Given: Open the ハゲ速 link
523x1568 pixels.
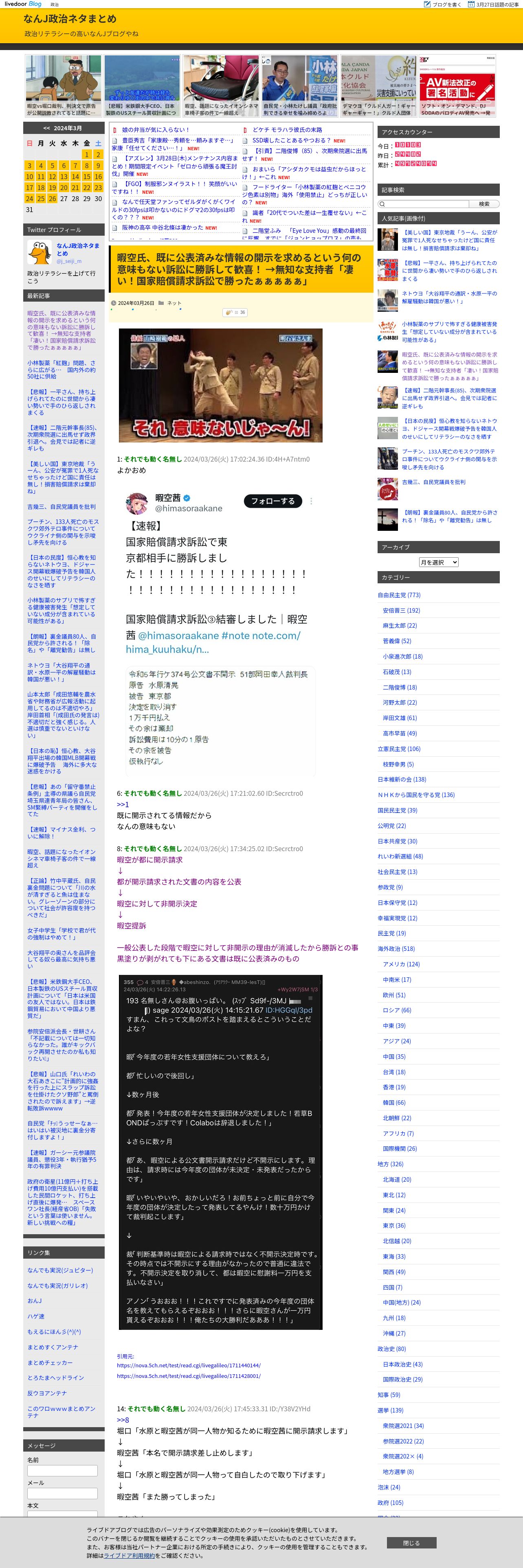Looking at the screenshot, I should [x=36, y=1316].
